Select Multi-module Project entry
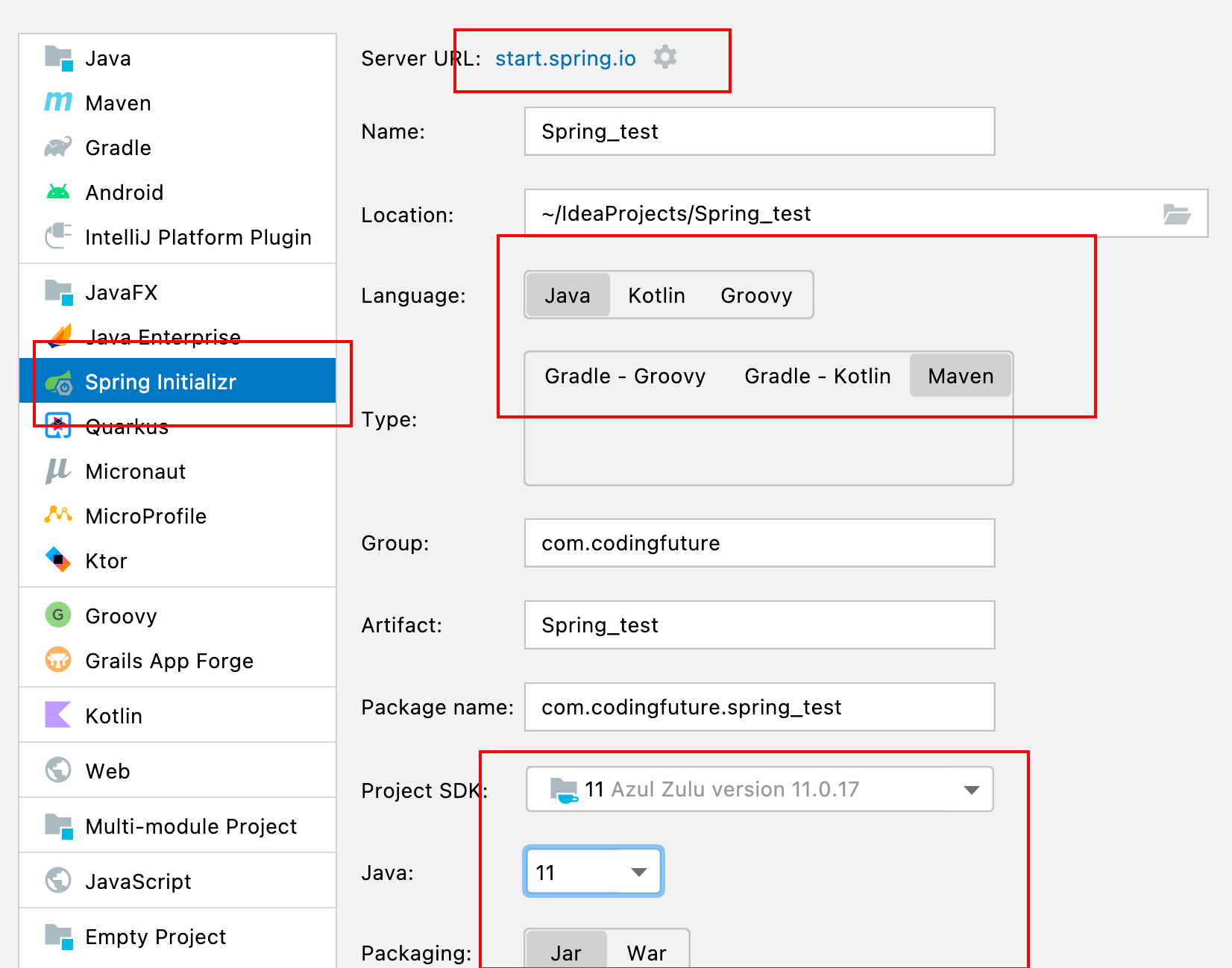 (177, 826)
